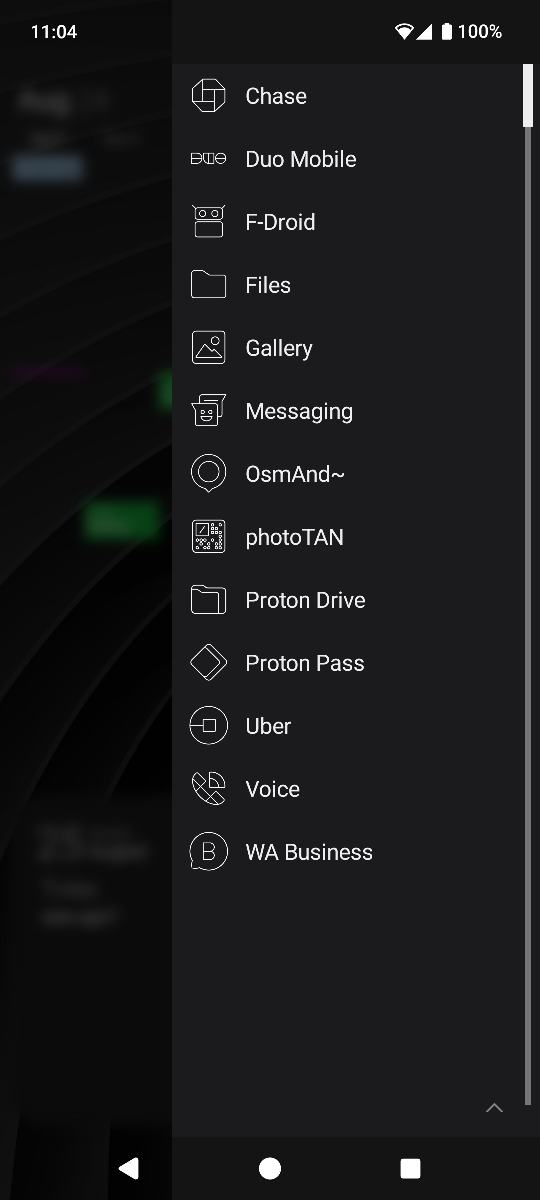Viewport: 540px width, 1200px height.
Task: Tap the Duo Mobile icon
Action: [208, 159]
